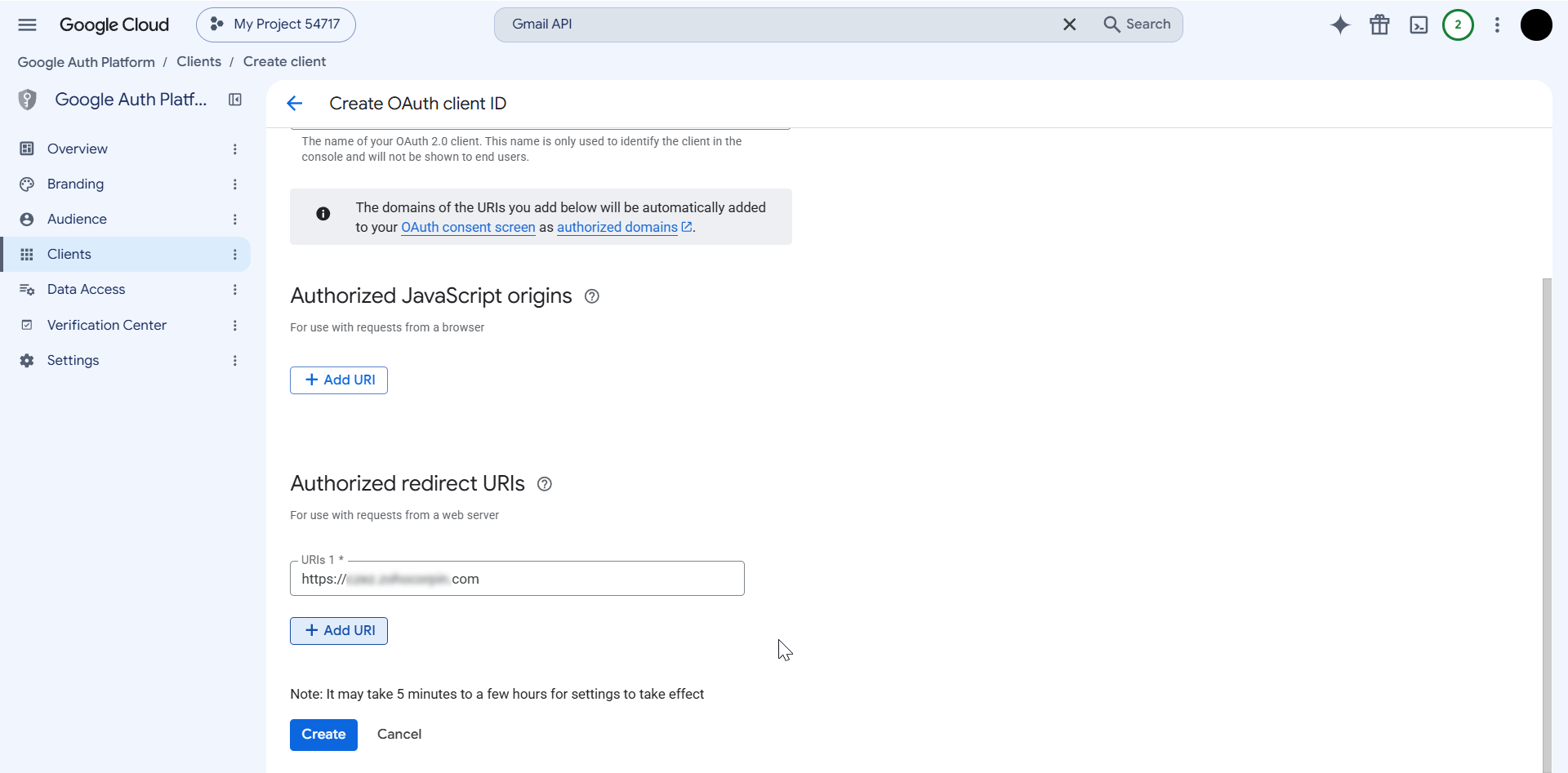Click the Search button in search bar

1137,24
